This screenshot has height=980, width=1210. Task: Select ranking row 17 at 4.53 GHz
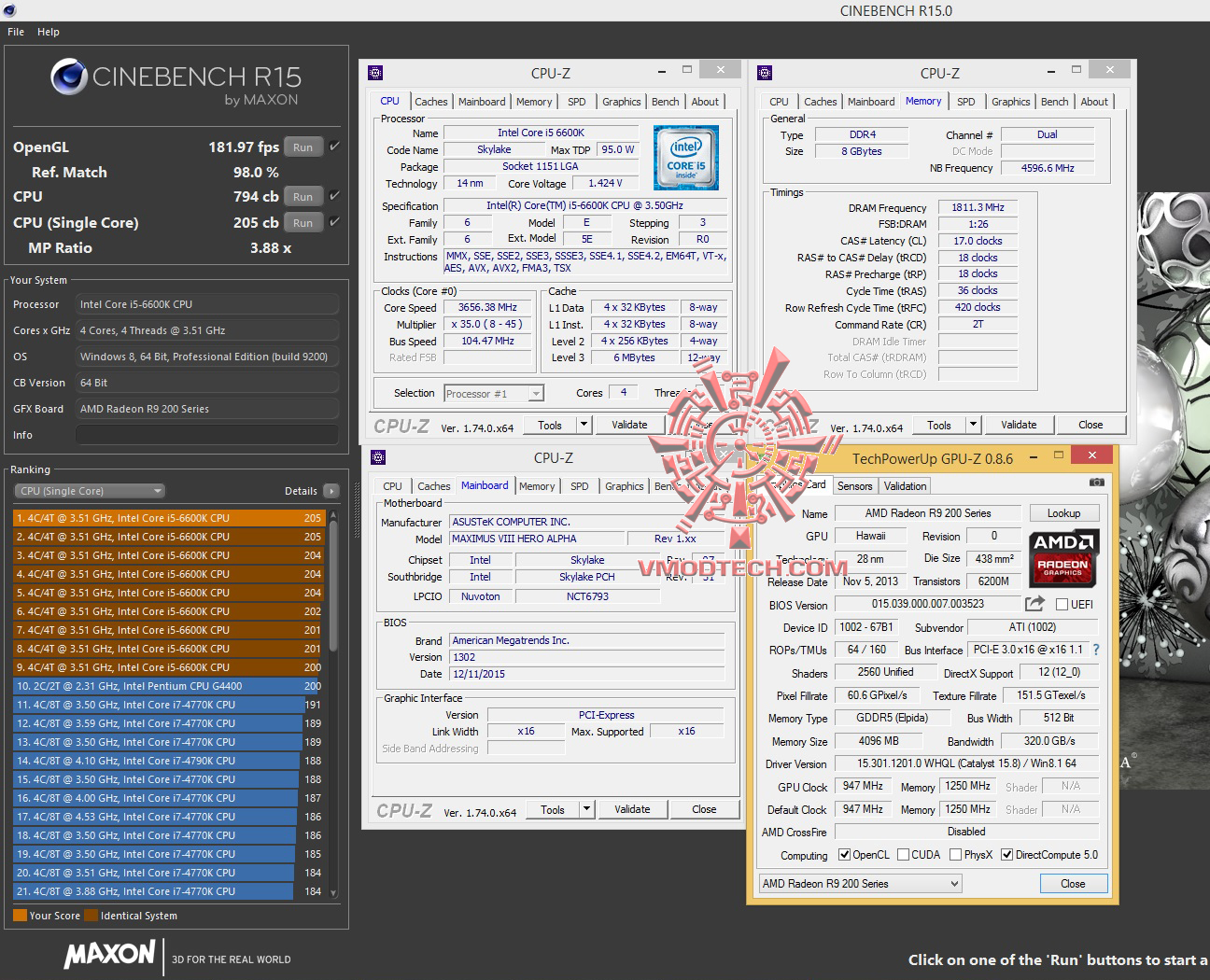coord(168,817)
